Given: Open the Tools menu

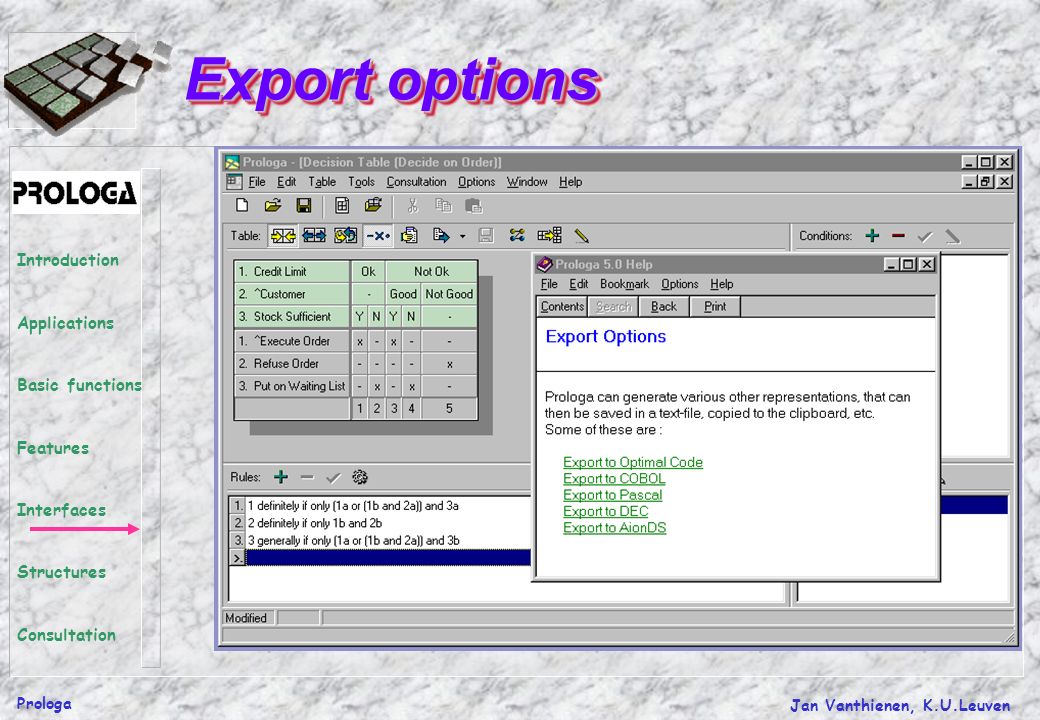Looking at the screenshot, I should pyautogui.click(x=361, y=182).
